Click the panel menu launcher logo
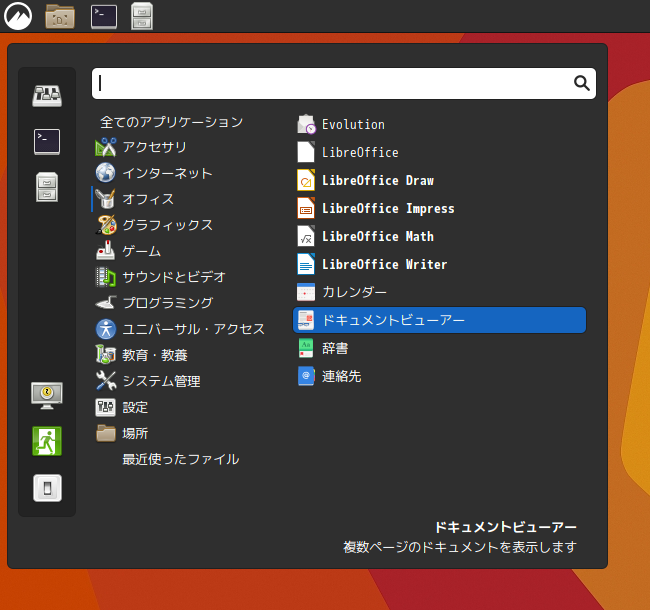The image size is (650, 610). (x=18, y=16)
